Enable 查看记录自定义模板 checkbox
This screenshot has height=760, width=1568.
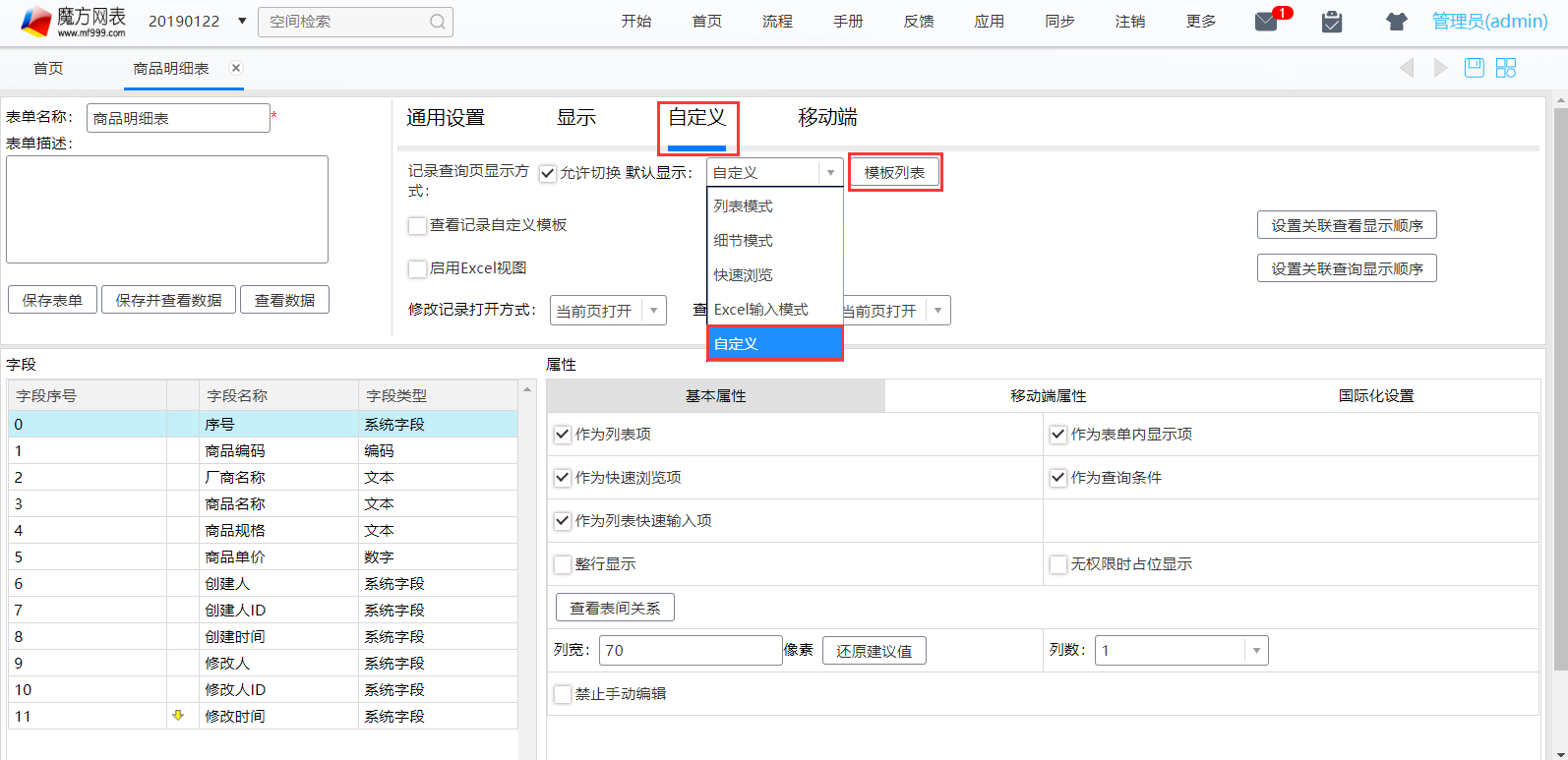(417, 225)
